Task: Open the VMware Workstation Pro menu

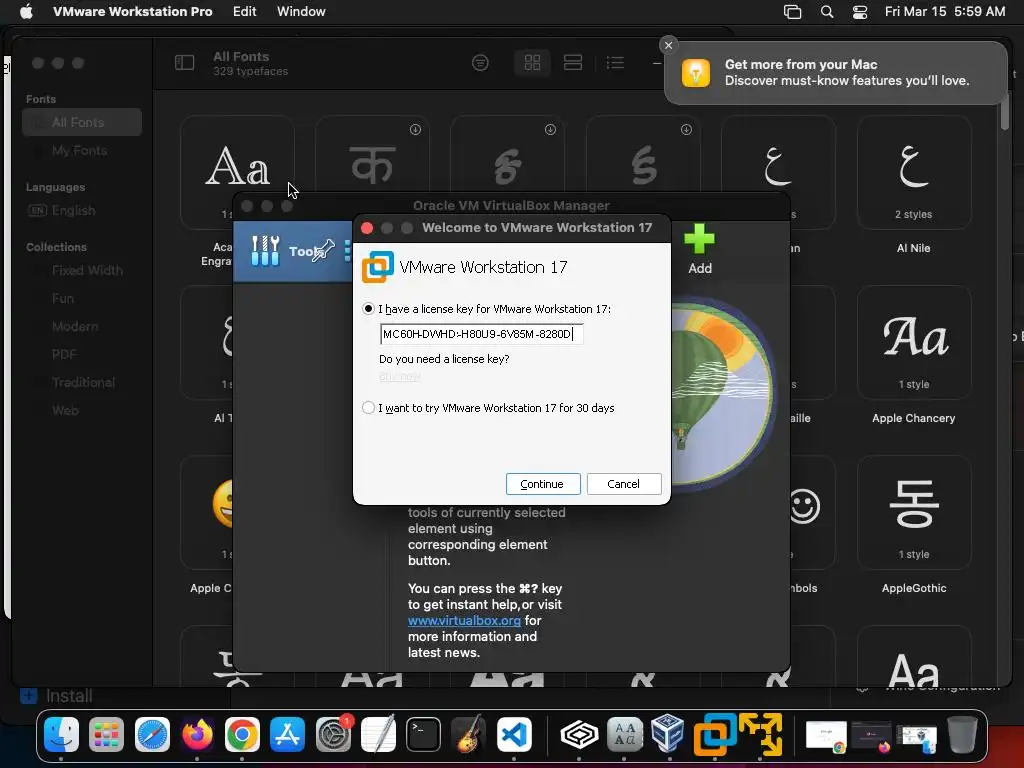Action: [133, 11]
